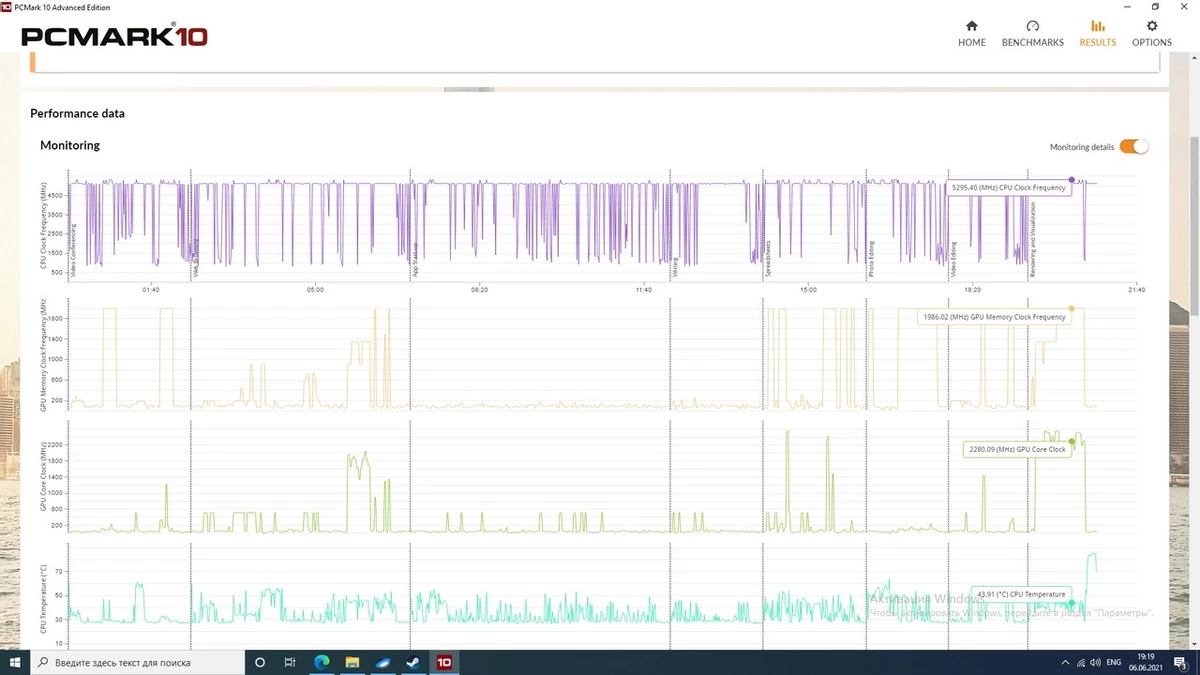Click the PCMark 10 taskbar icon
Viewport: 1200px width, 675px height.
tap(444, 662)
